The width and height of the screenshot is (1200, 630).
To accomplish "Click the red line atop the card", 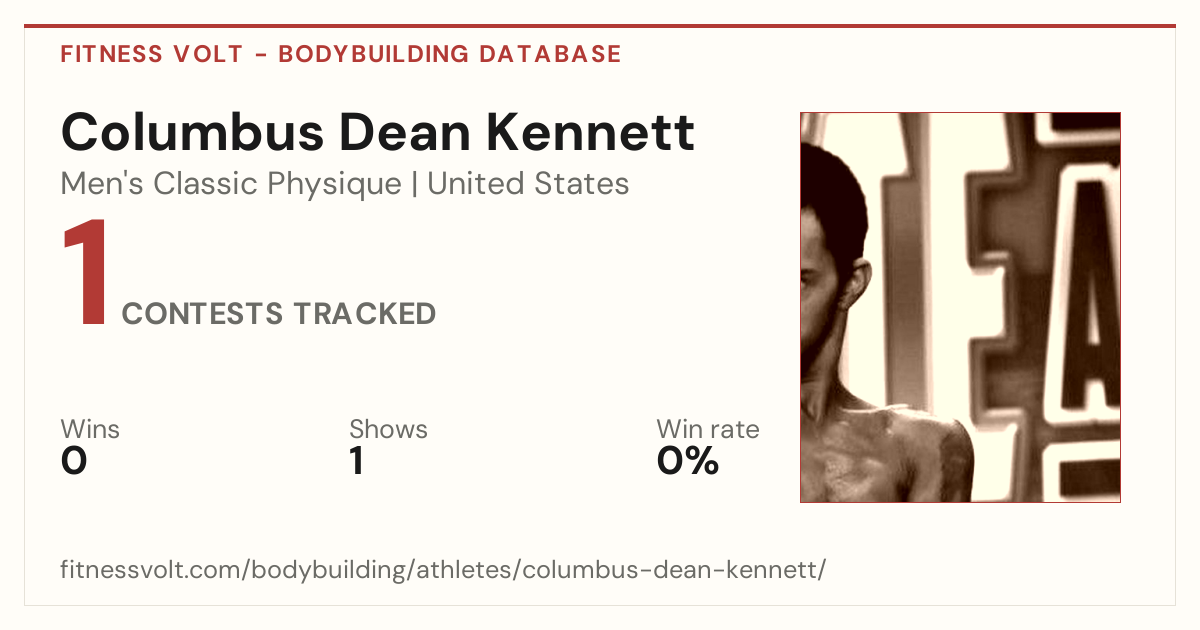I will 600,26.
